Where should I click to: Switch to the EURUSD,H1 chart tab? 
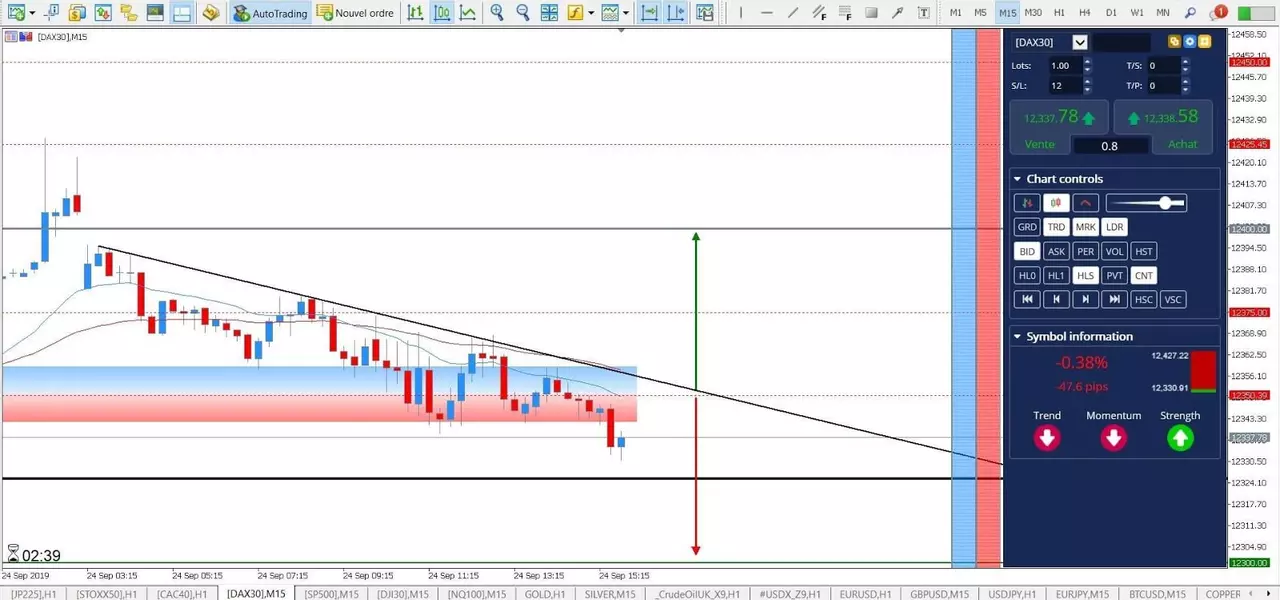(x=865, y=594)
